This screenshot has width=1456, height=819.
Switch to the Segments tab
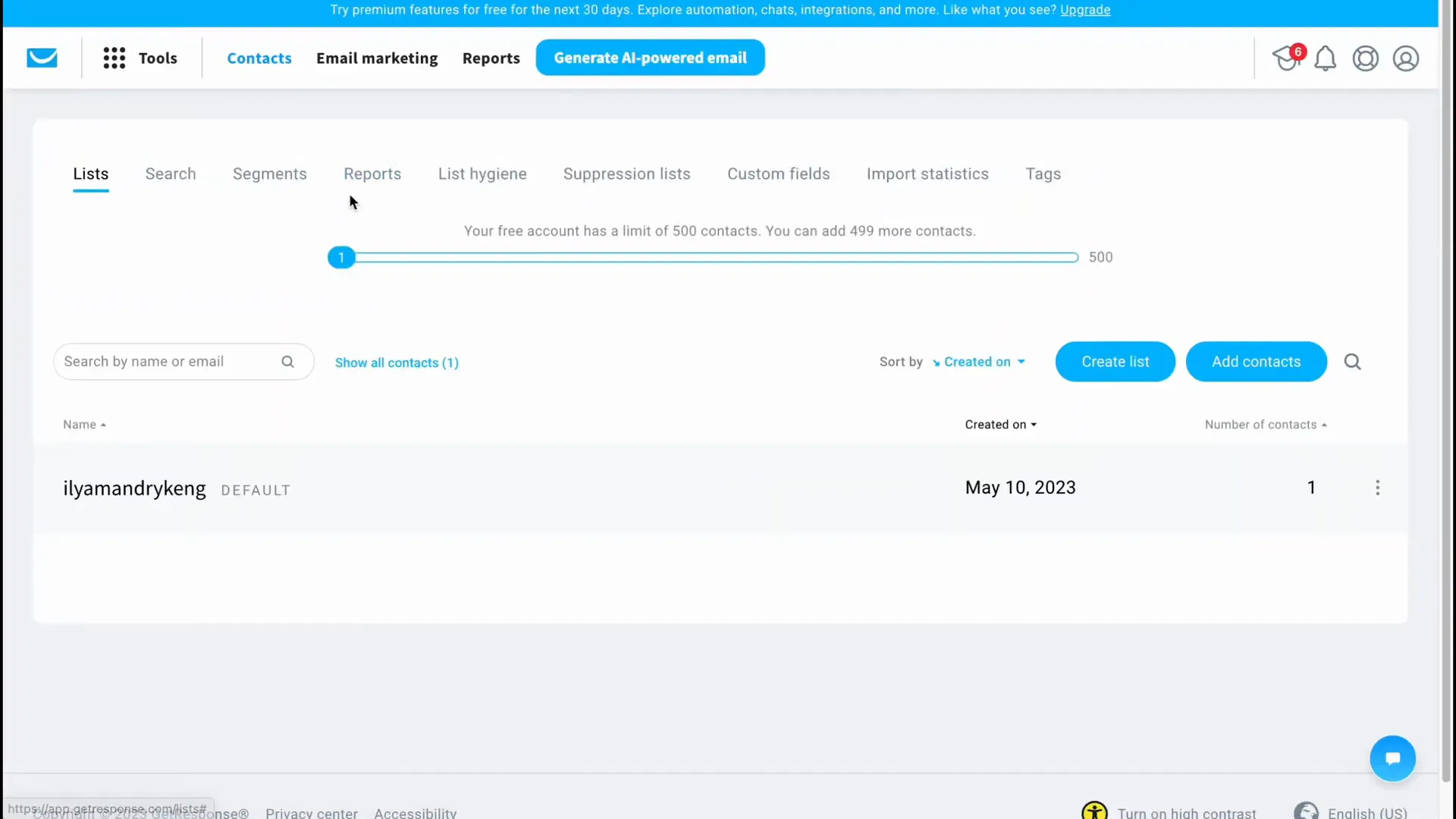click(x=270, y=174)
